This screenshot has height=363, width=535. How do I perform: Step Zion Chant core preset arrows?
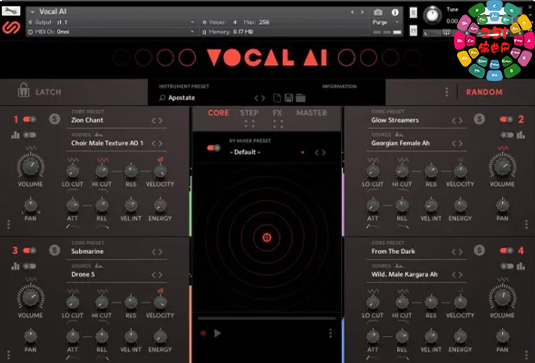click(x=157, y=120)
